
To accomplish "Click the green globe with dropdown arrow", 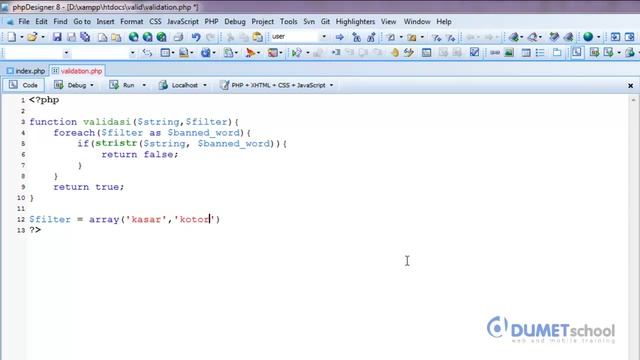I will 588,37.
